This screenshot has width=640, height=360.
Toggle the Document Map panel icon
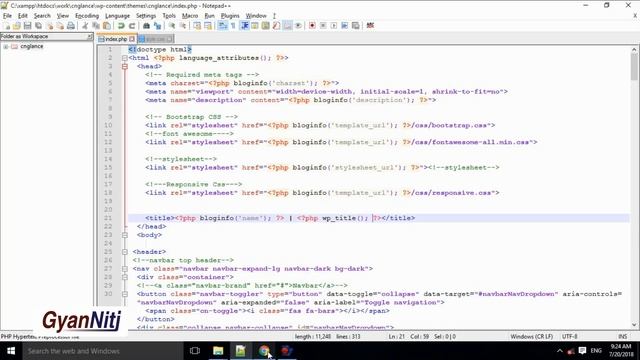(266, 26)
